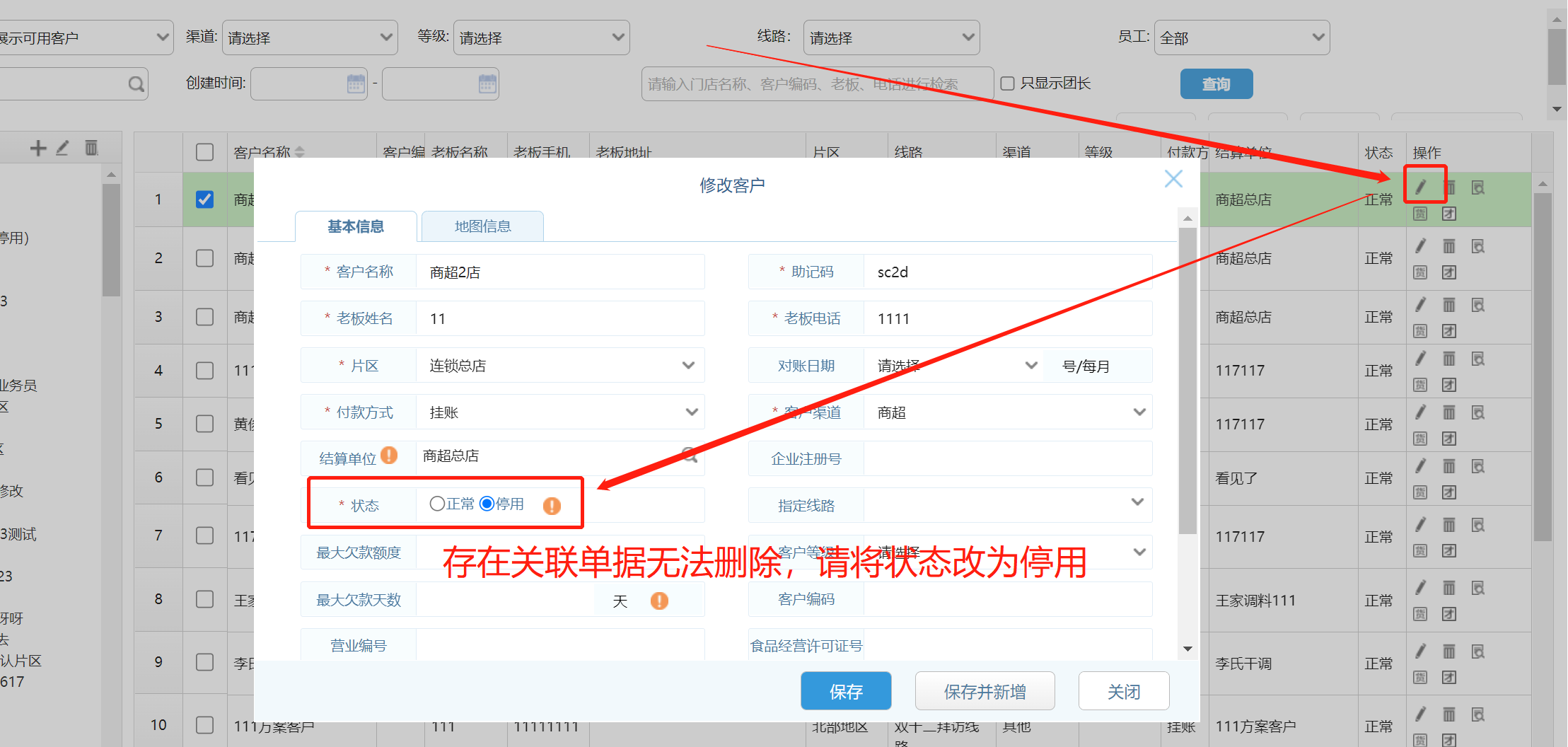Click the magnifier in the top-left search box
Image resolution: width=1568 pixels, height=747 pixels.
[x=136, y=84]
